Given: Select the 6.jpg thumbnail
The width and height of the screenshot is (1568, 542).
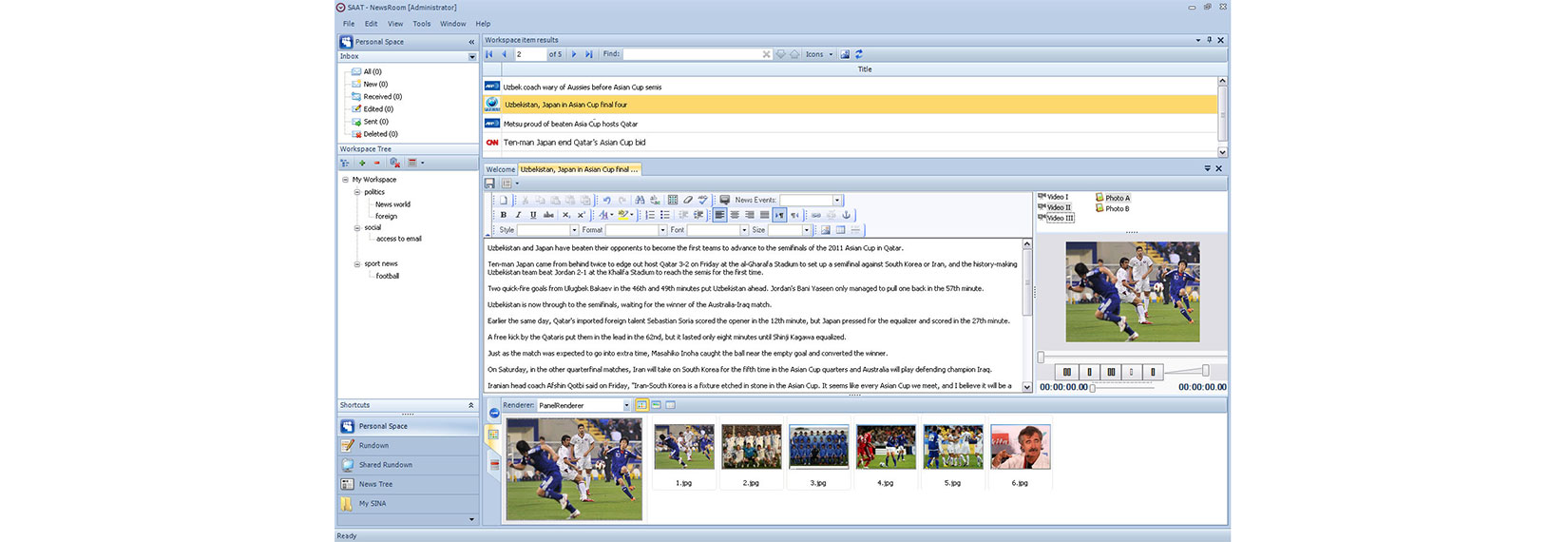Looking at the screenshot, I should (x=1020, y=448).
